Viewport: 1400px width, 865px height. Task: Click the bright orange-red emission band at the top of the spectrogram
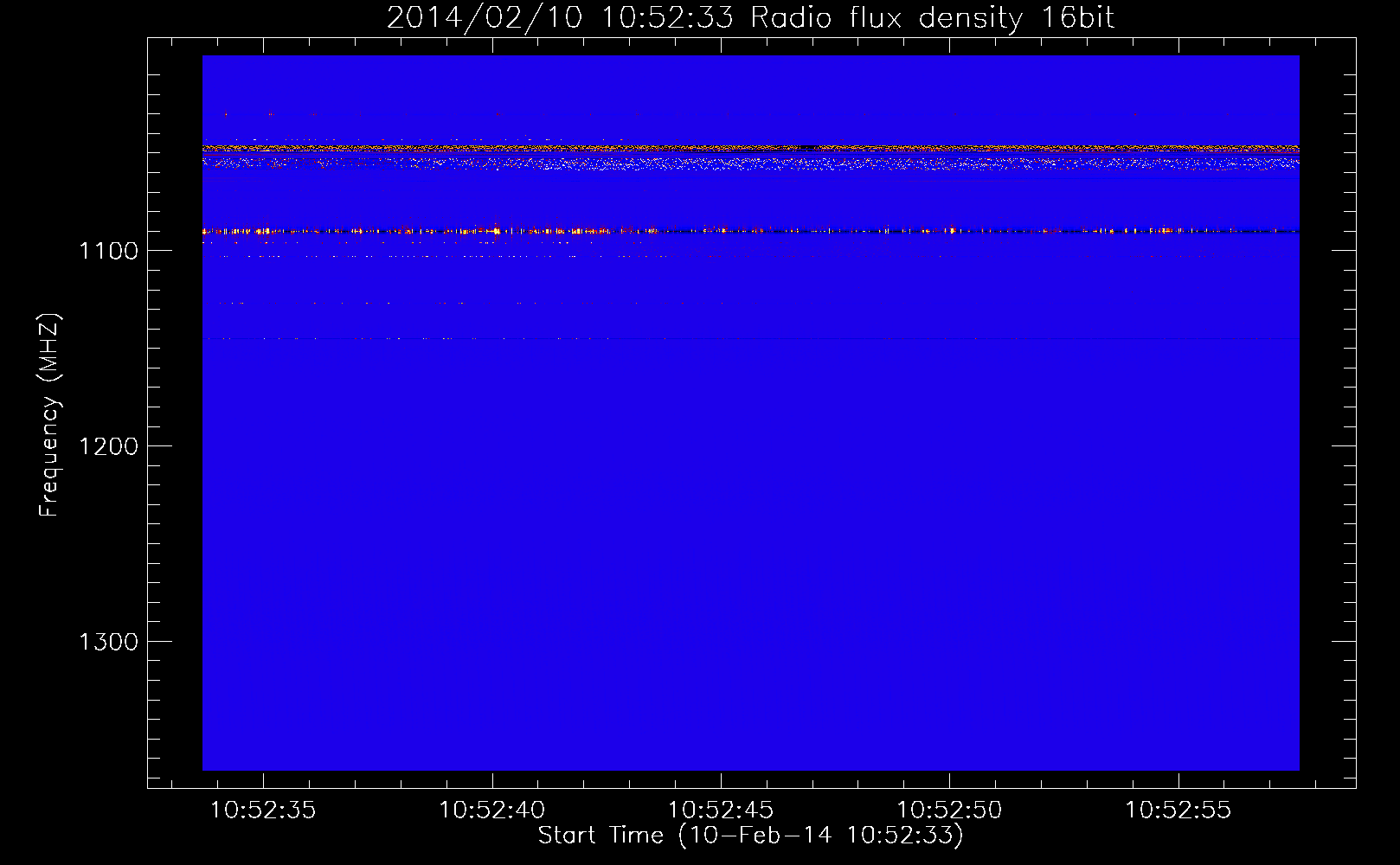[x=750, y=149]
